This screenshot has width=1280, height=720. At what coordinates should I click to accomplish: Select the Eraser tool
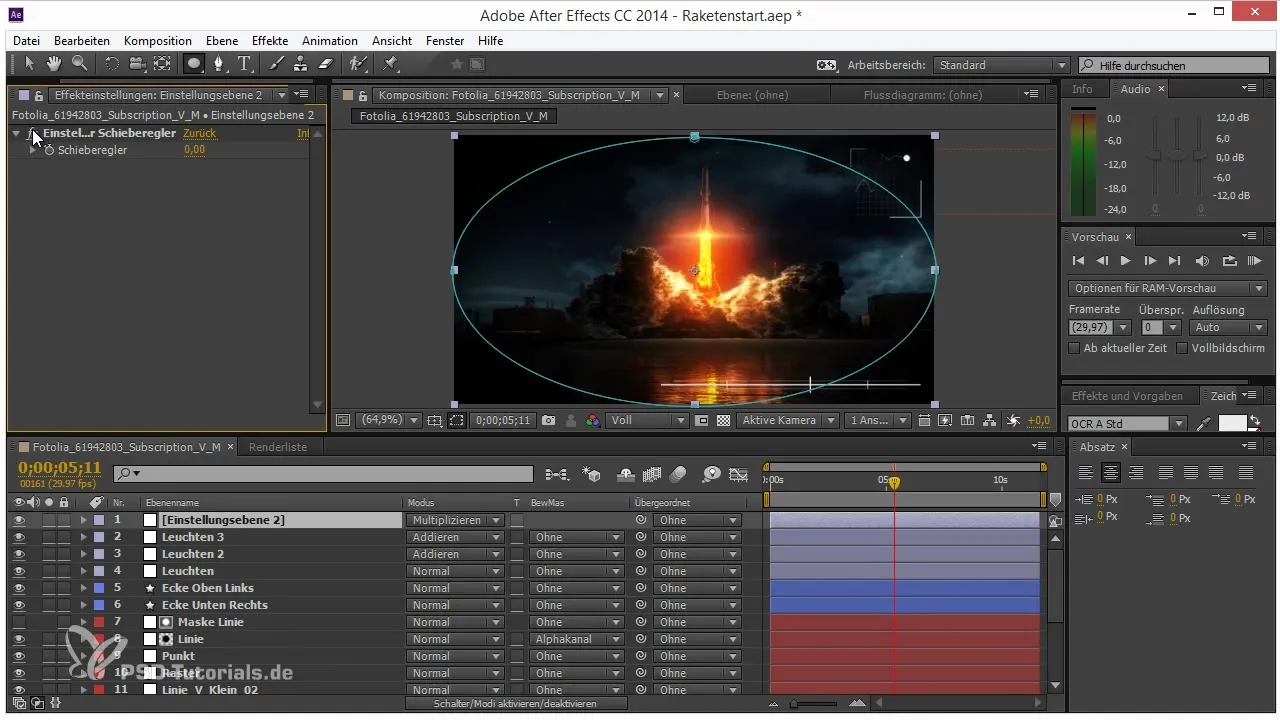coord(325,64)
